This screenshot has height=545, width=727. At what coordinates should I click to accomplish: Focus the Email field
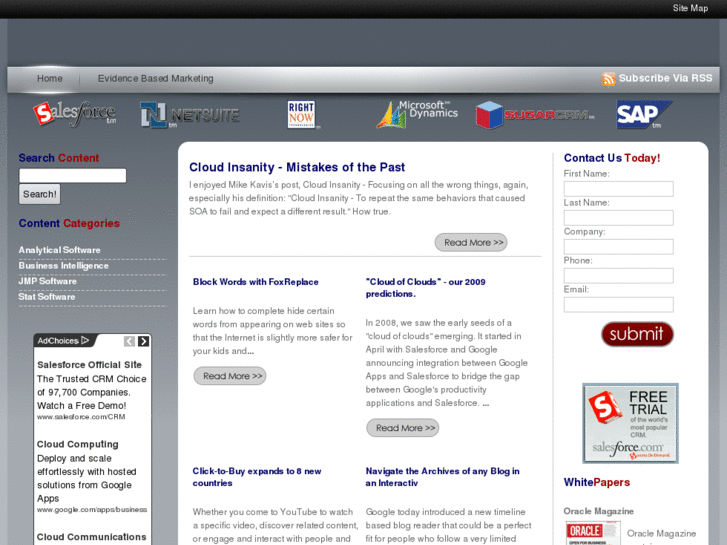point(619,305)
